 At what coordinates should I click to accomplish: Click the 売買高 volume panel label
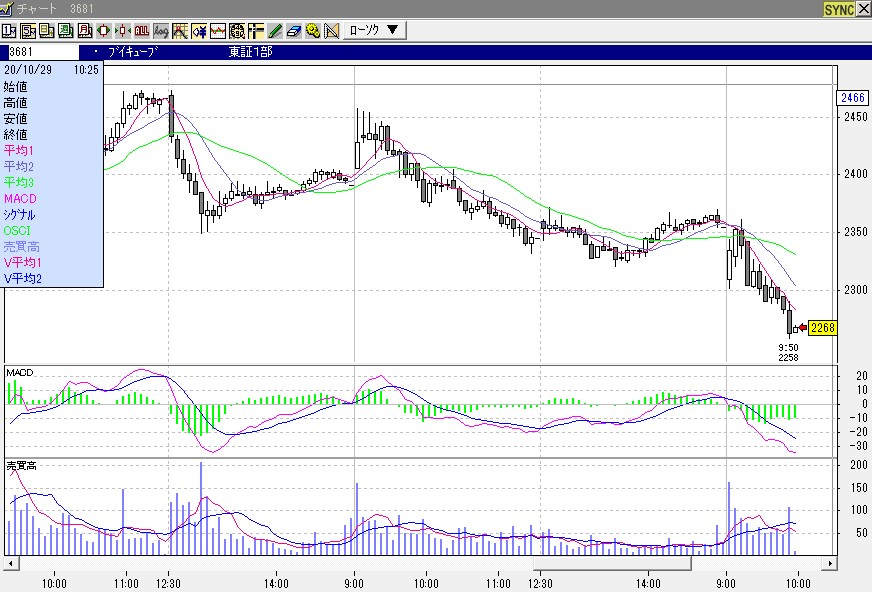[20, 466]
